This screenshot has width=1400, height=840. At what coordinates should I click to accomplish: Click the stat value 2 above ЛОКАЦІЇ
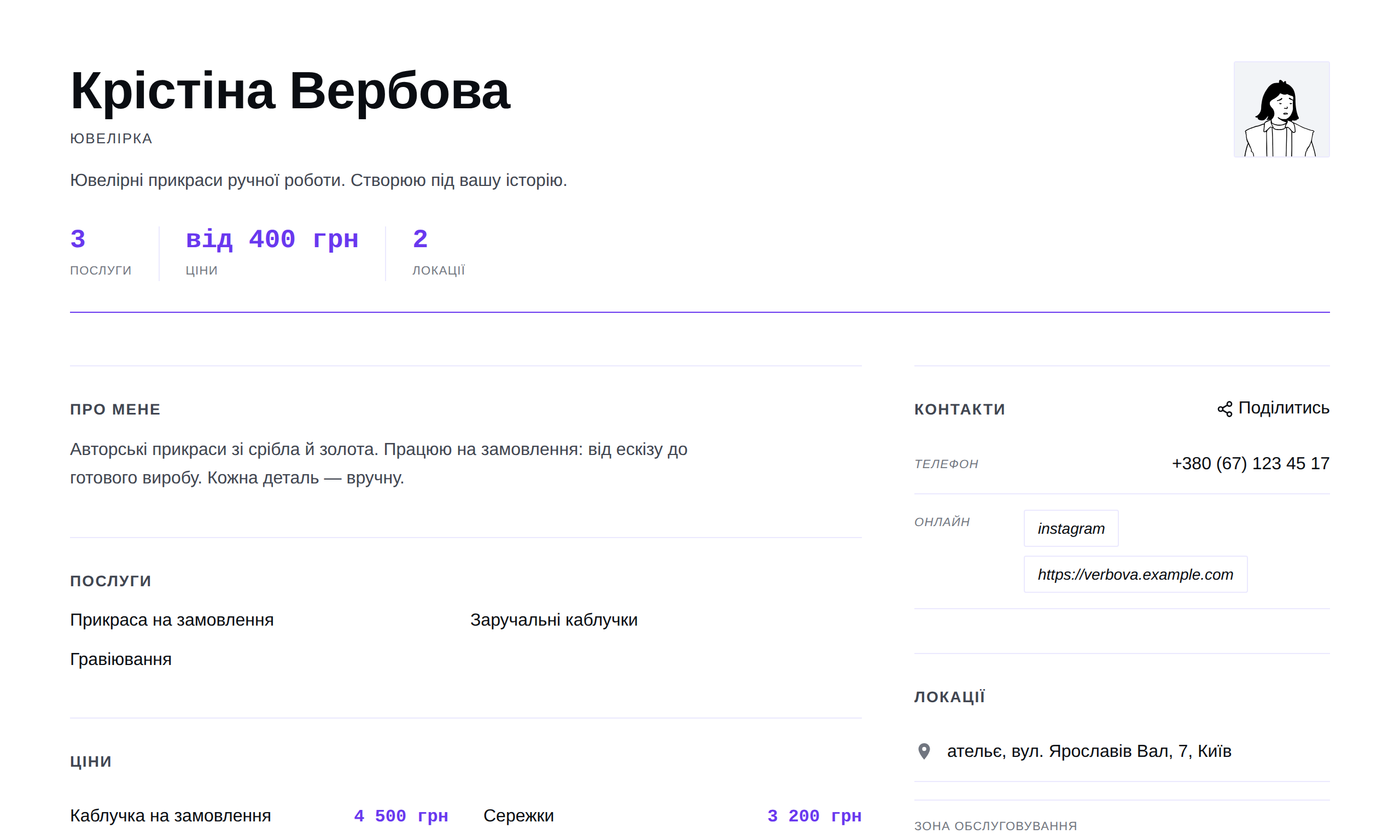[x=420, y=239]
